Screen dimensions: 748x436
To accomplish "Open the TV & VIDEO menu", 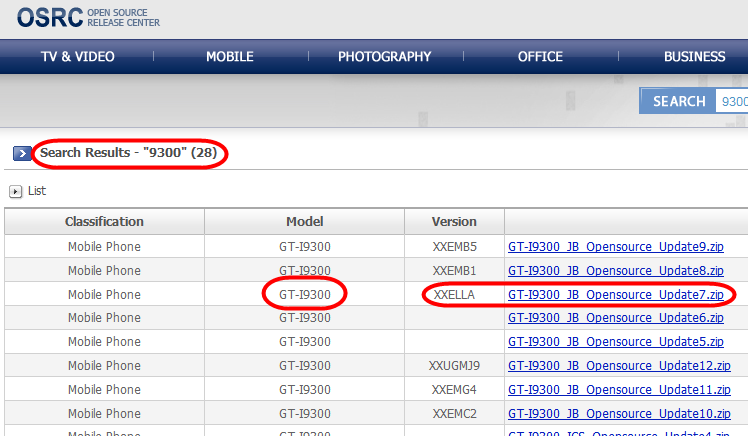I will [78, 57].
